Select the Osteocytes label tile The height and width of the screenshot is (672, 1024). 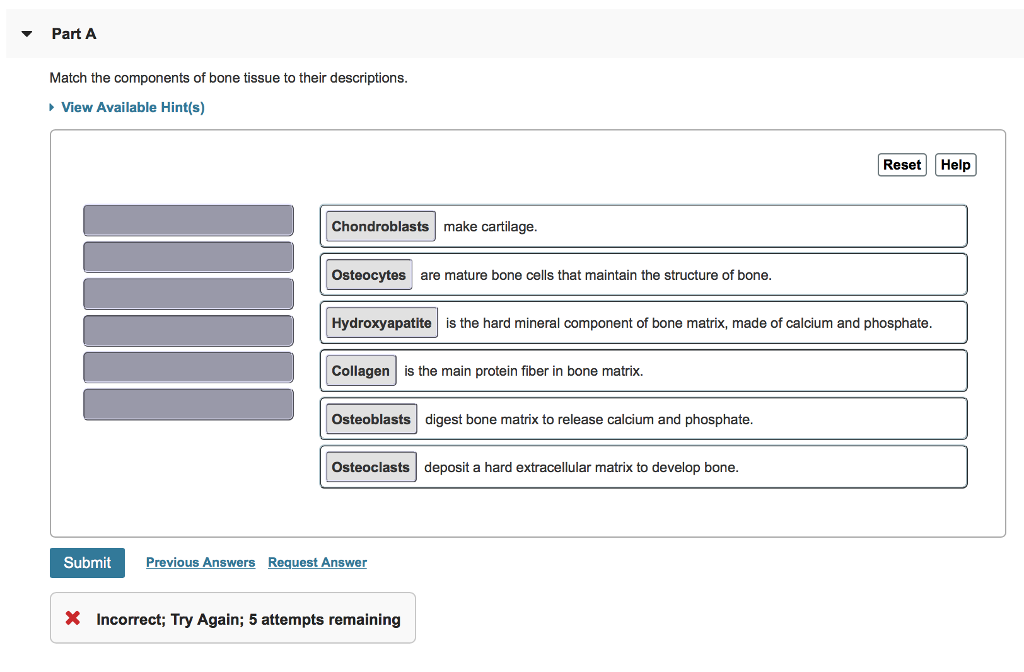(x=370, y=274)
